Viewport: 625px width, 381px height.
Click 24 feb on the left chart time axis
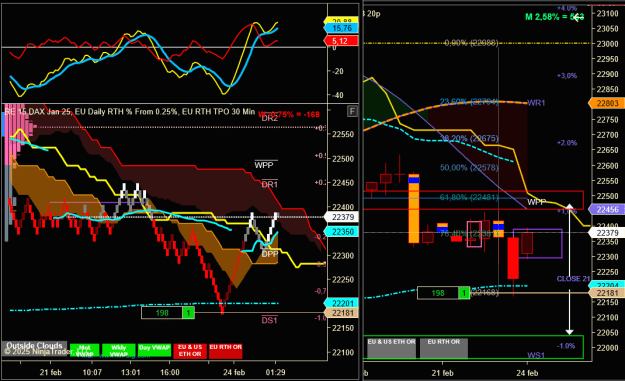(x=234, y=372)
